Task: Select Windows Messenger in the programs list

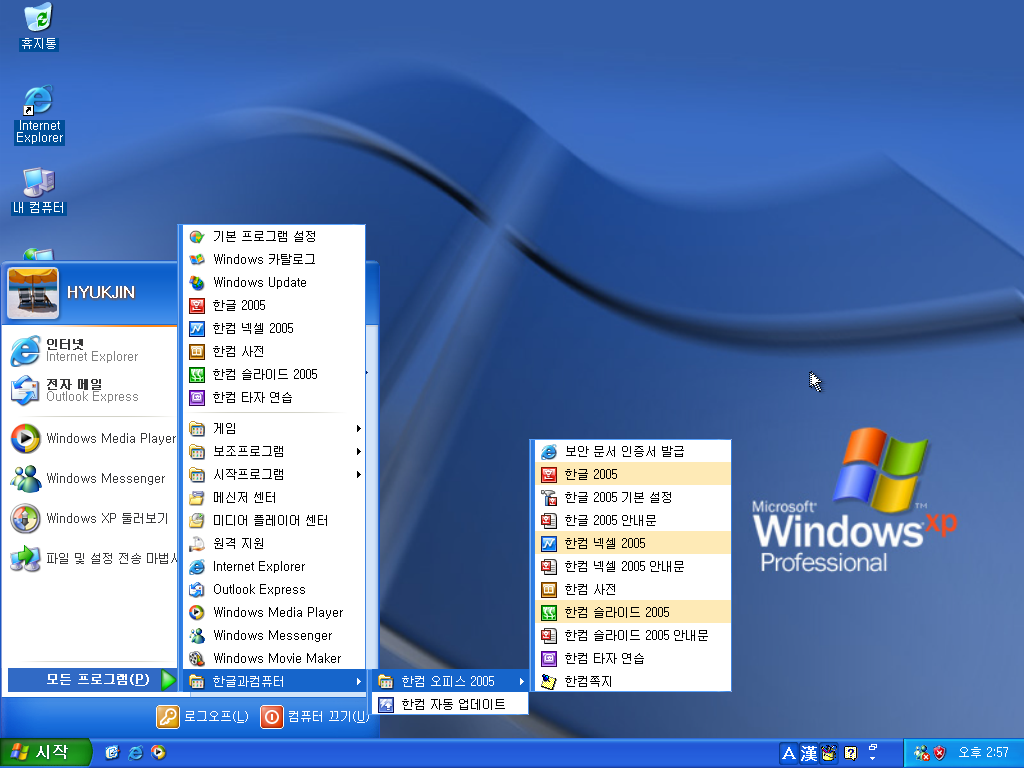Action: point(273,635)
